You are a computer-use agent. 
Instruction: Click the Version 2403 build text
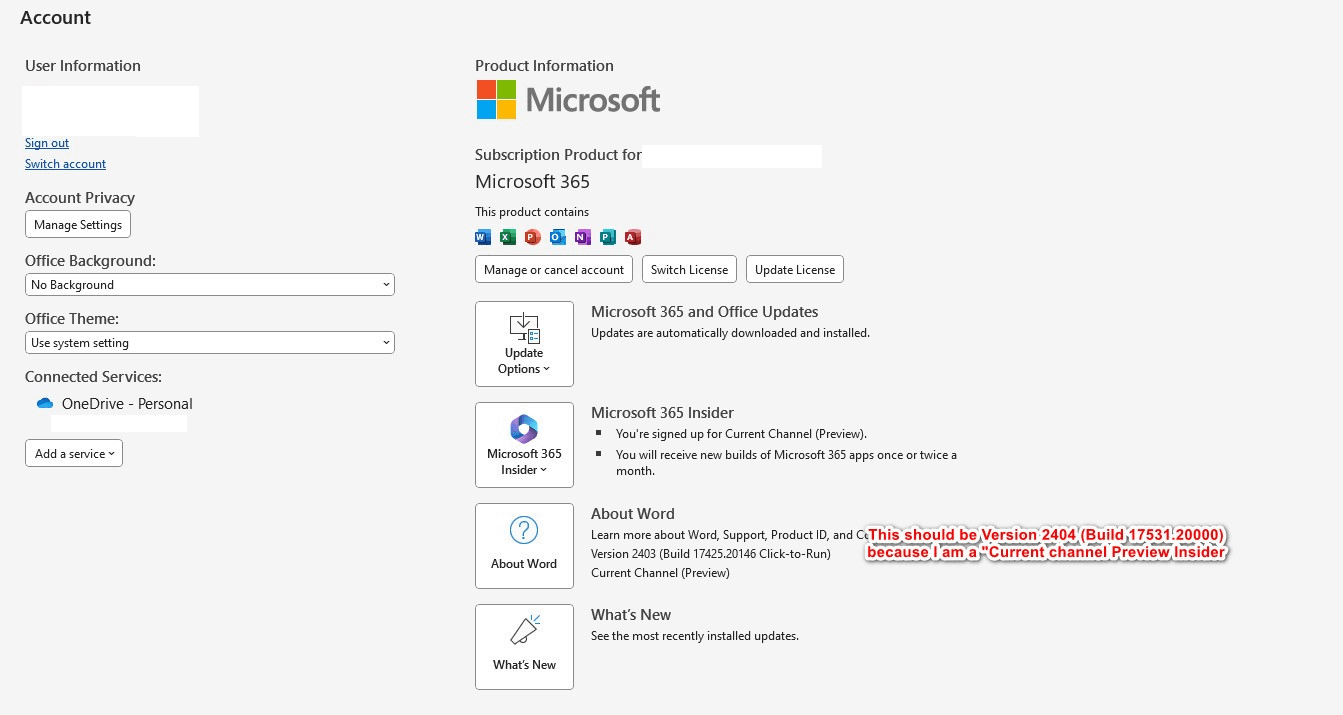(x=711, y=553)
